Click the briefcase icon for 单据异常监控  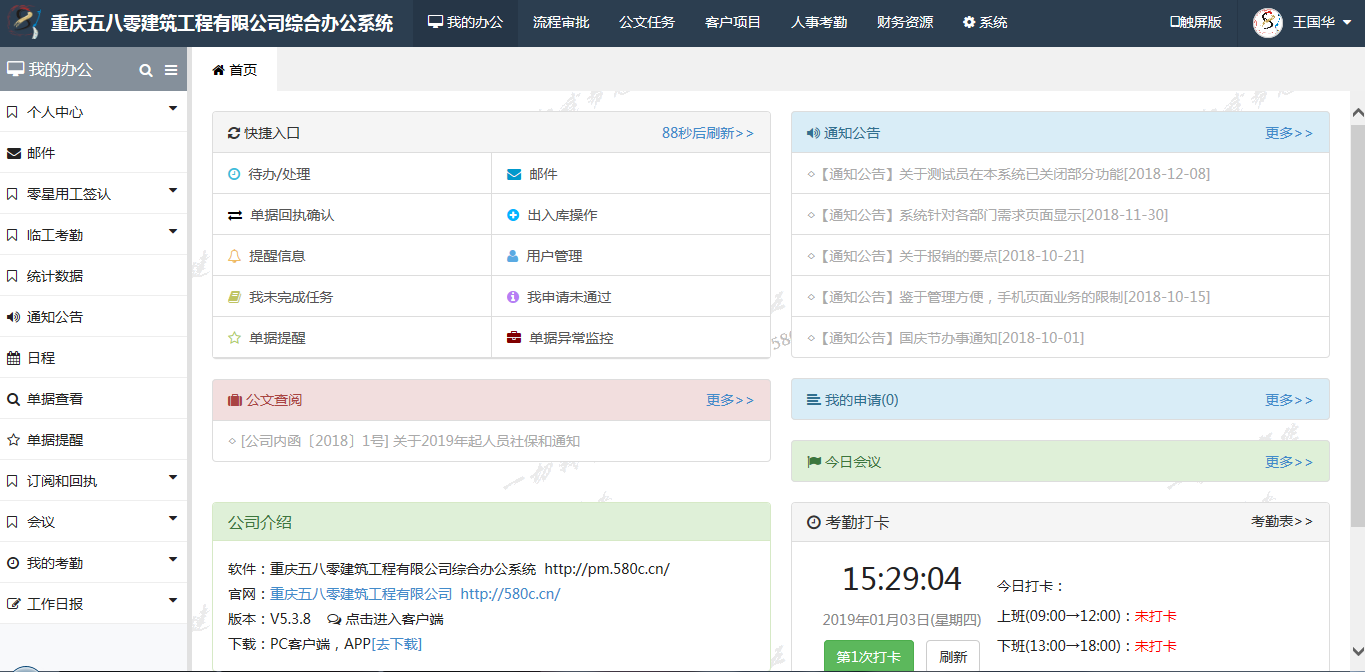[x=514, y=338]
